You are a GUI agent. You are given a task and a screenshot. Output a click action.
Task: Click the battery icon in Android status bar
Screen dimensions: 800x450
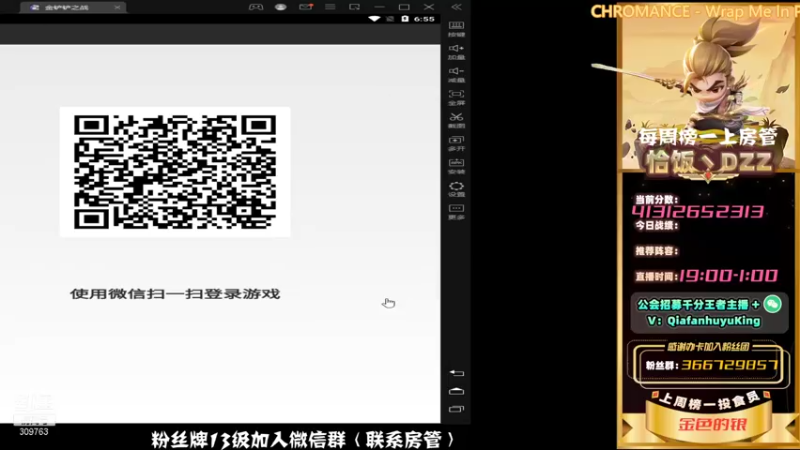[405, 19]
